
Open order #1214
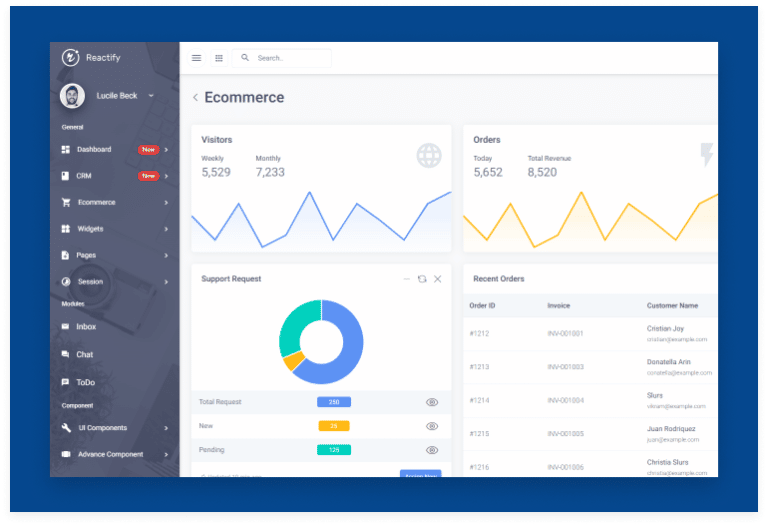click(479, 400)
